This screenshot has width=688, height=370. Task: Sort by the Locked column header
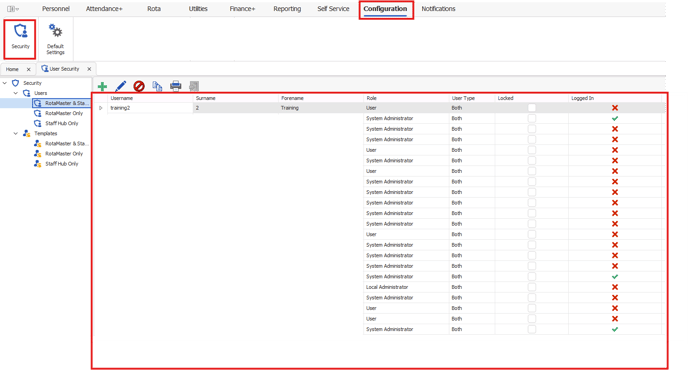point(532,98)
